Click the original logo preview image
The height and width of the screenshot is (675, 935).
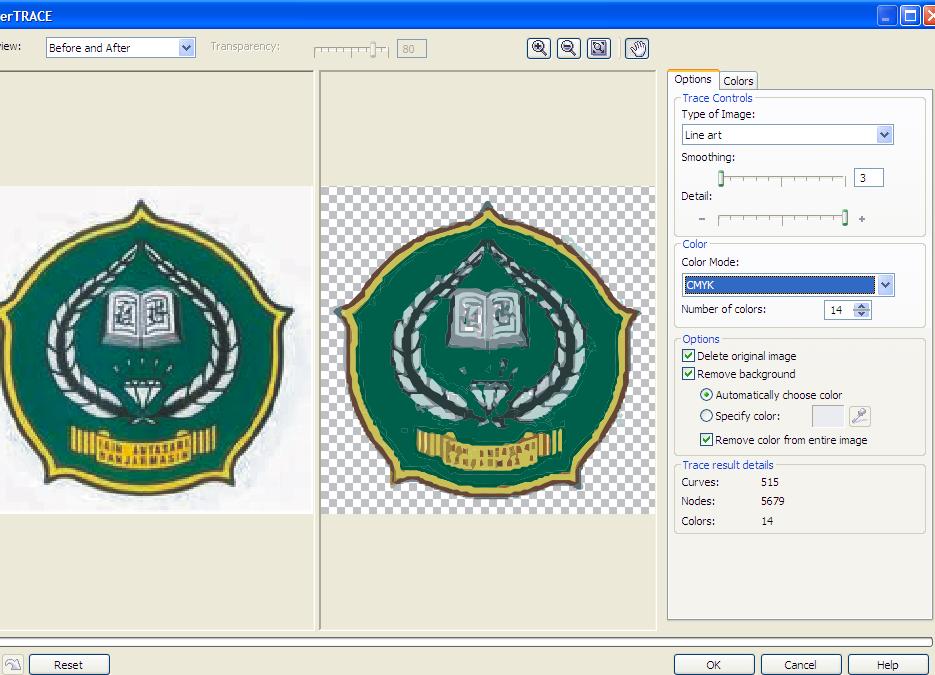pos(156,350)
